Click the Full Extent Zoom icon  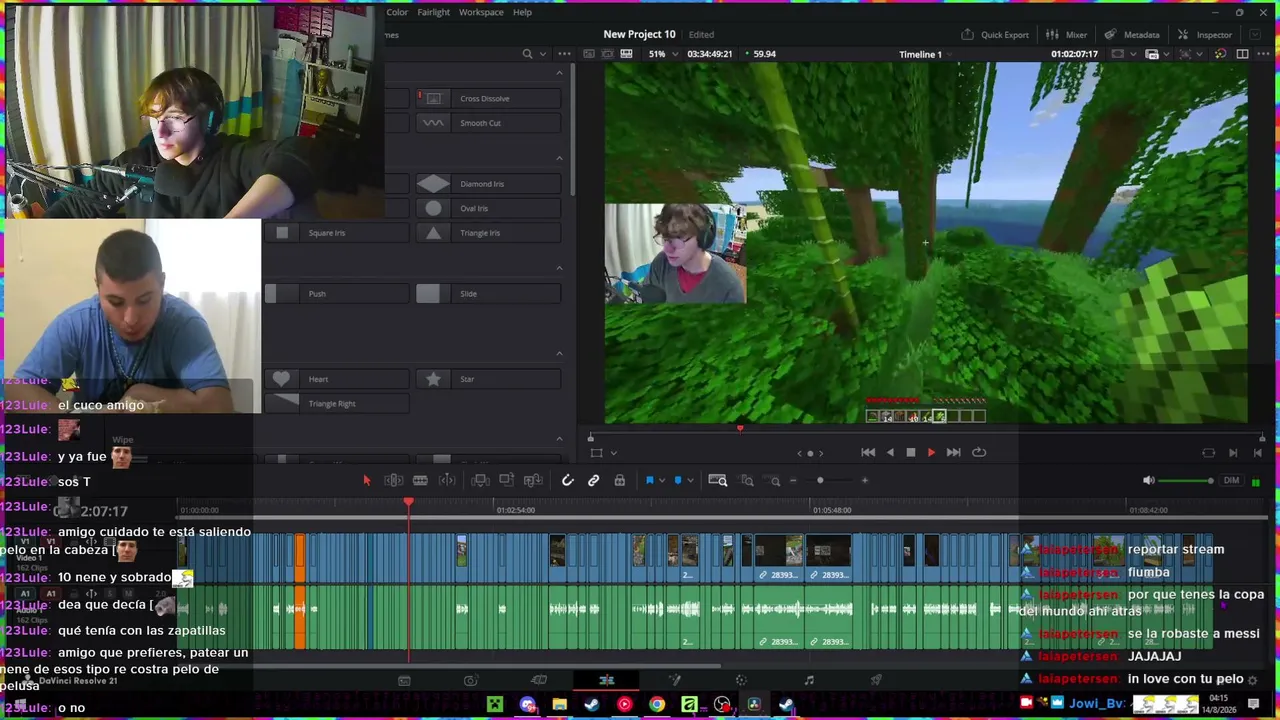718,481
